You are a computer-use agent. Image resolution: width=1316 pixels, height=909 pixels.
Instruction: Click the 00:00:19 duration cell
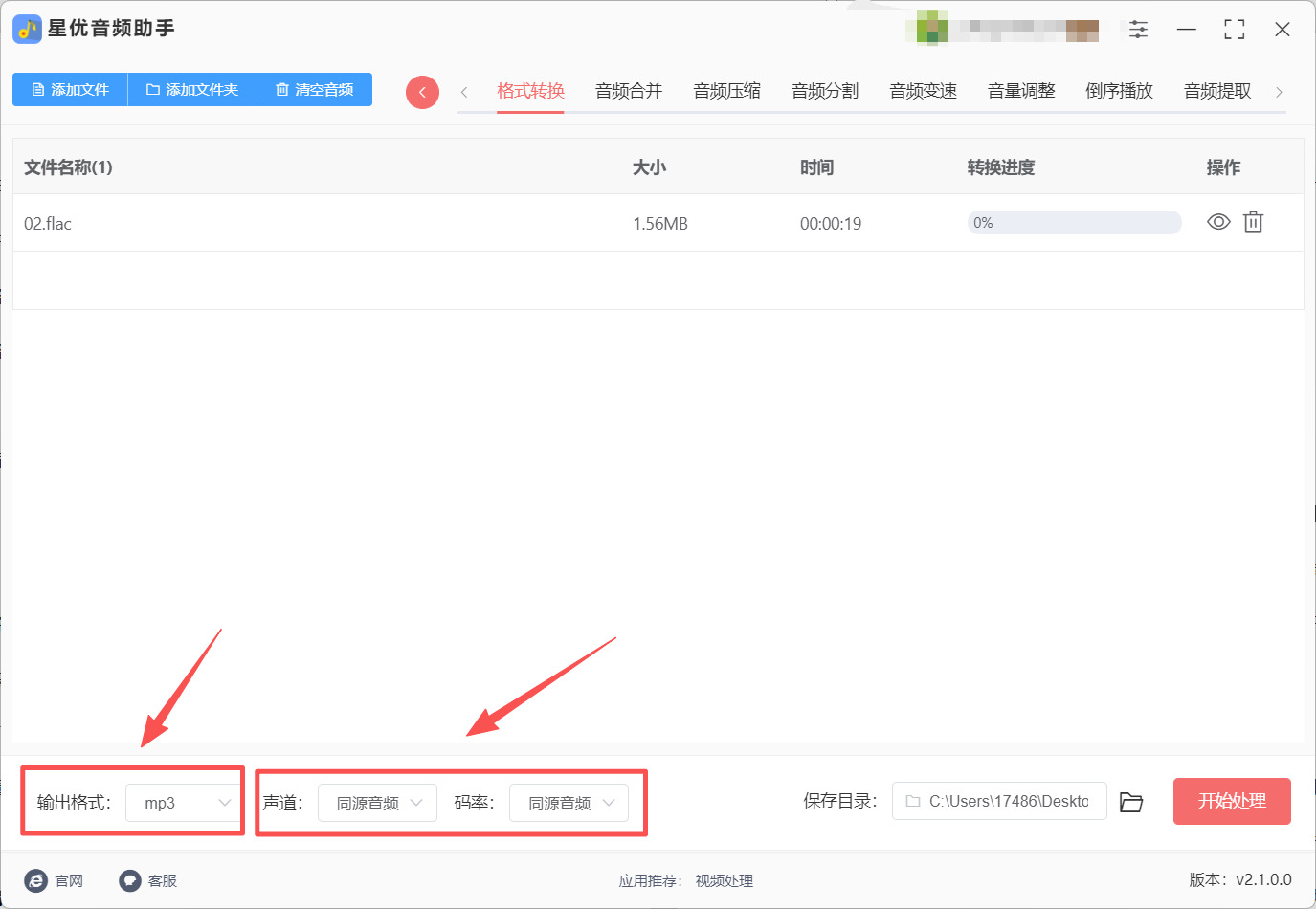coord(831,224)
